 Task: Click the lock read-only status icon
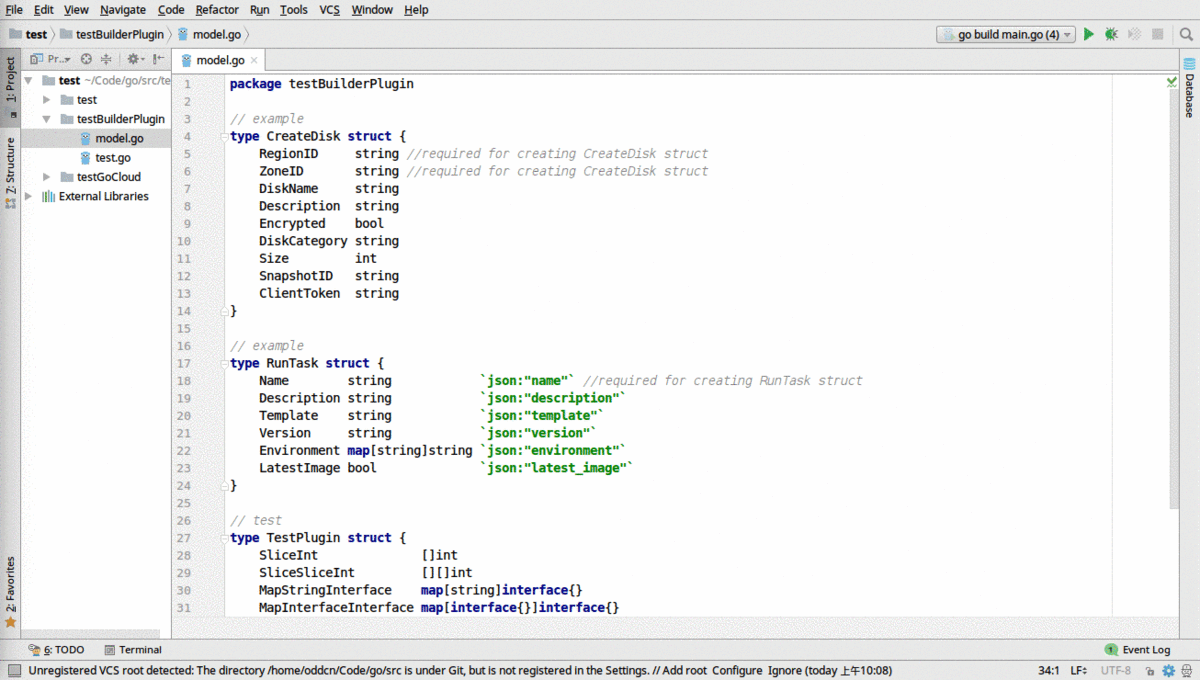pyautogui.click(x=1150, y=671)
